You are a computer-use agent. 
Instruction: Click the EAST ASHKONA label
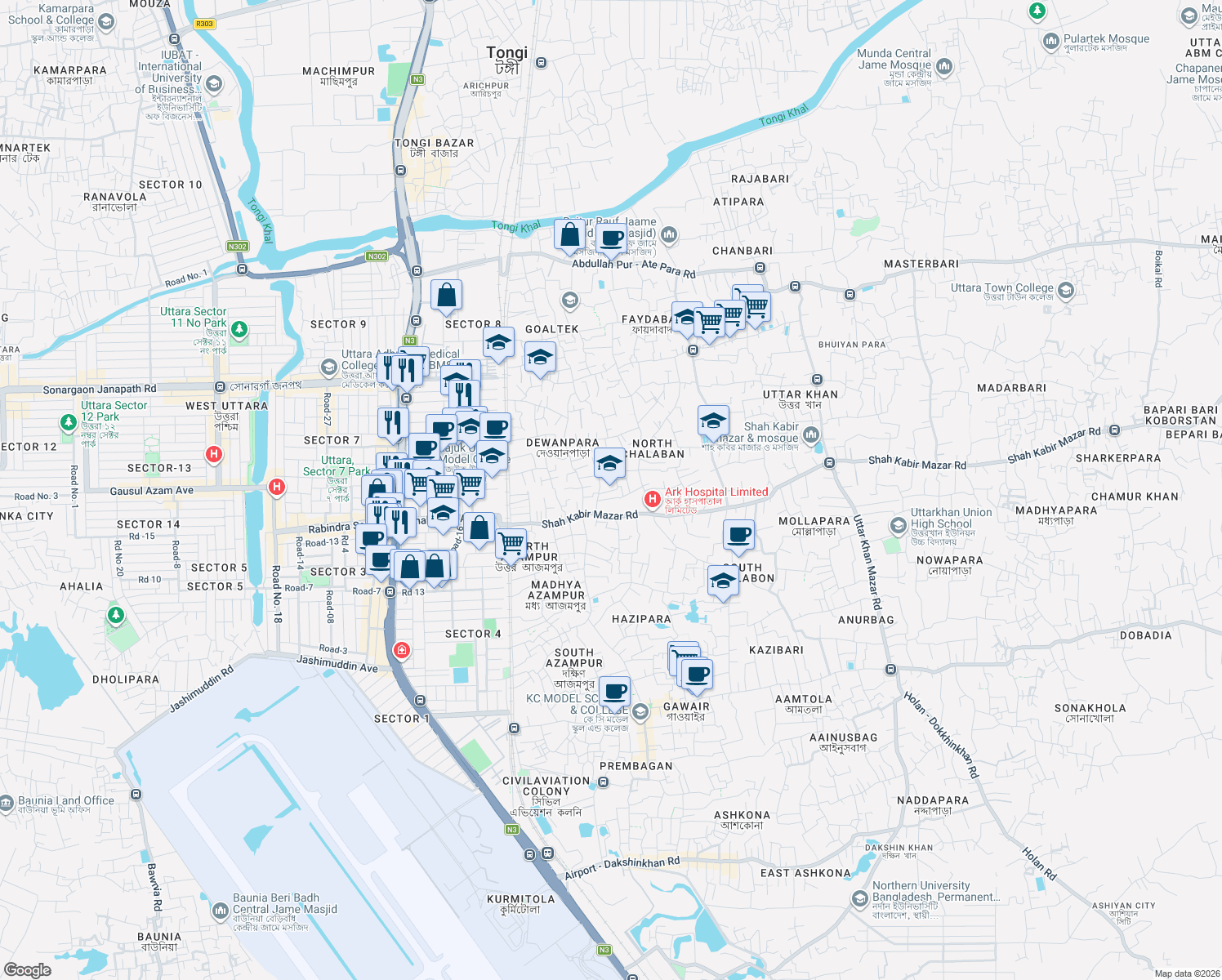coord(805,873)
